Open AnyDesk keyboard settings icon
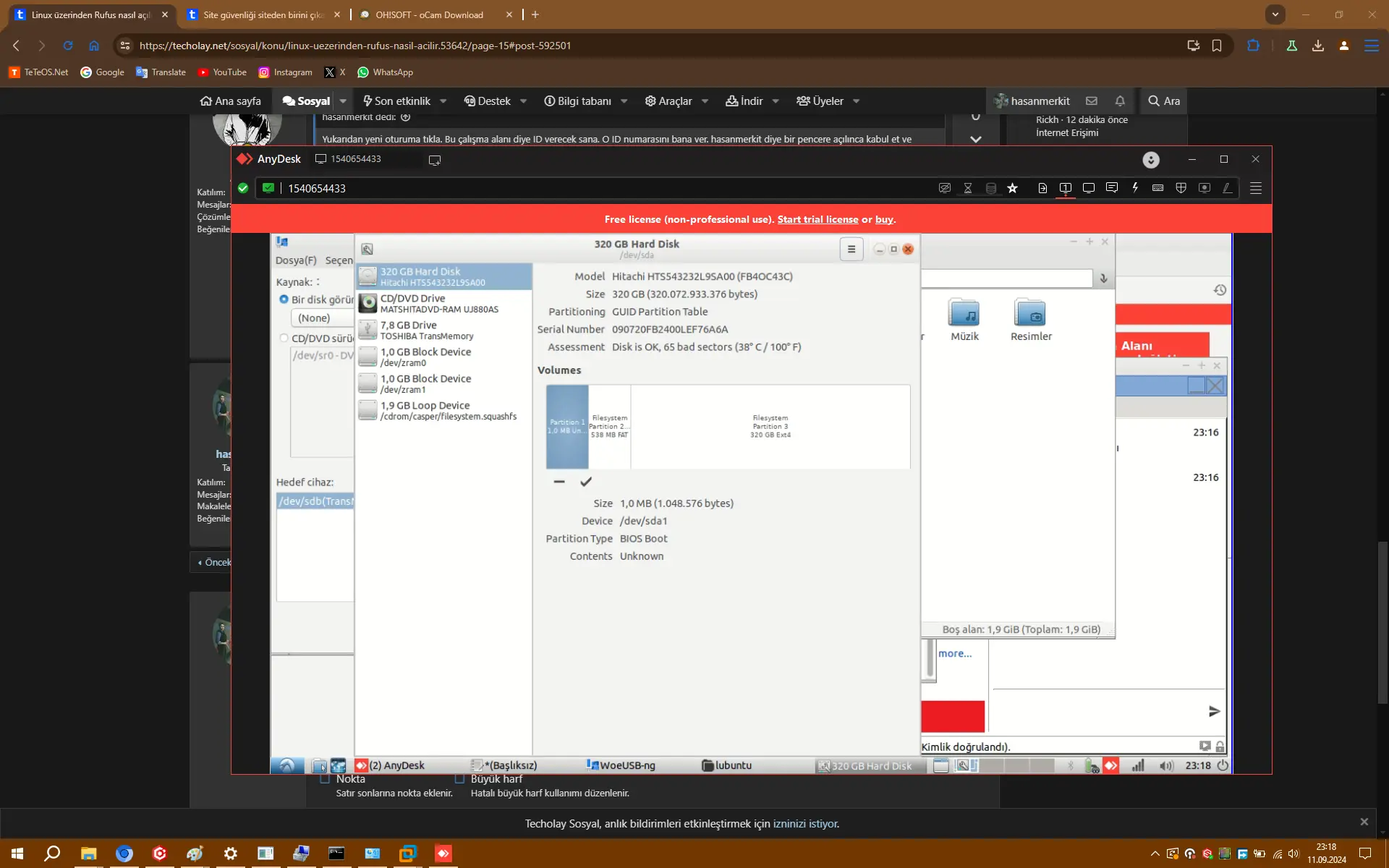 click(1157, 188)
